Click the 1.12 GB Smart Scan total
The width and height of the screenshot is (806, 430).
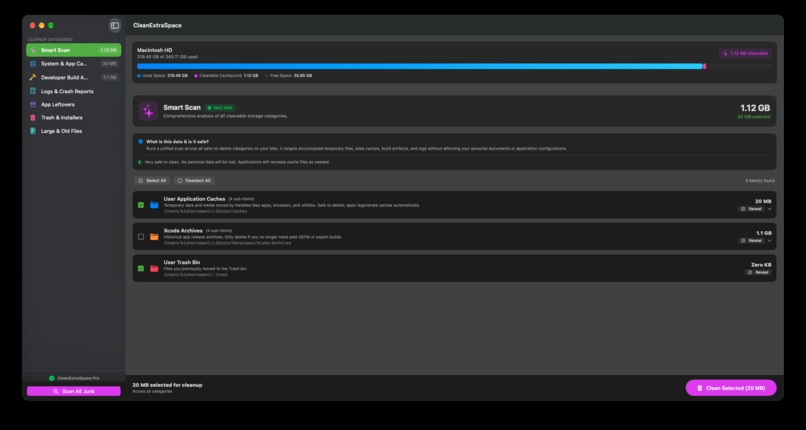coord(755,108)
